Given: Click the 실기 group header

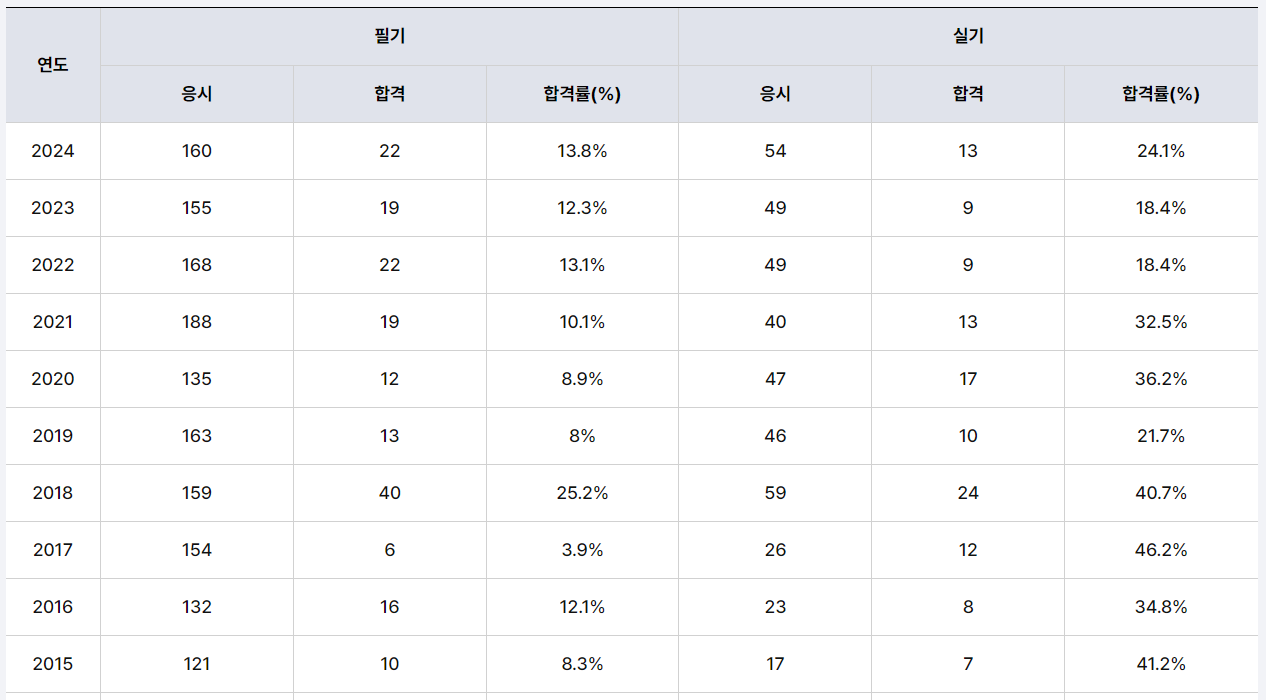Looking at the screenshot, I should (x=968, y=37).
